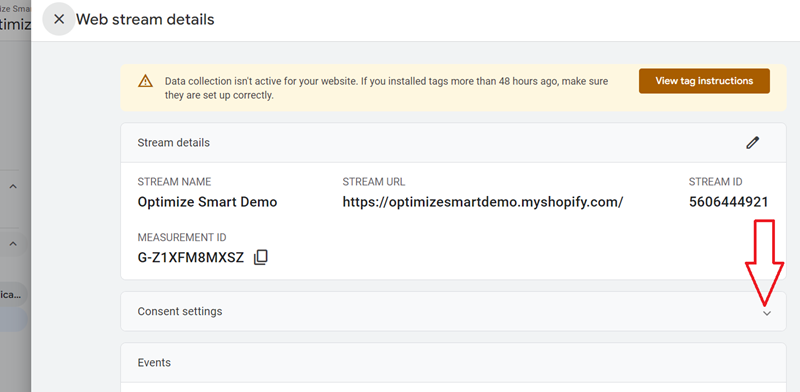Click View tag instructions button
The width and height of the screenshot is (800, 392).
point(704,81)
